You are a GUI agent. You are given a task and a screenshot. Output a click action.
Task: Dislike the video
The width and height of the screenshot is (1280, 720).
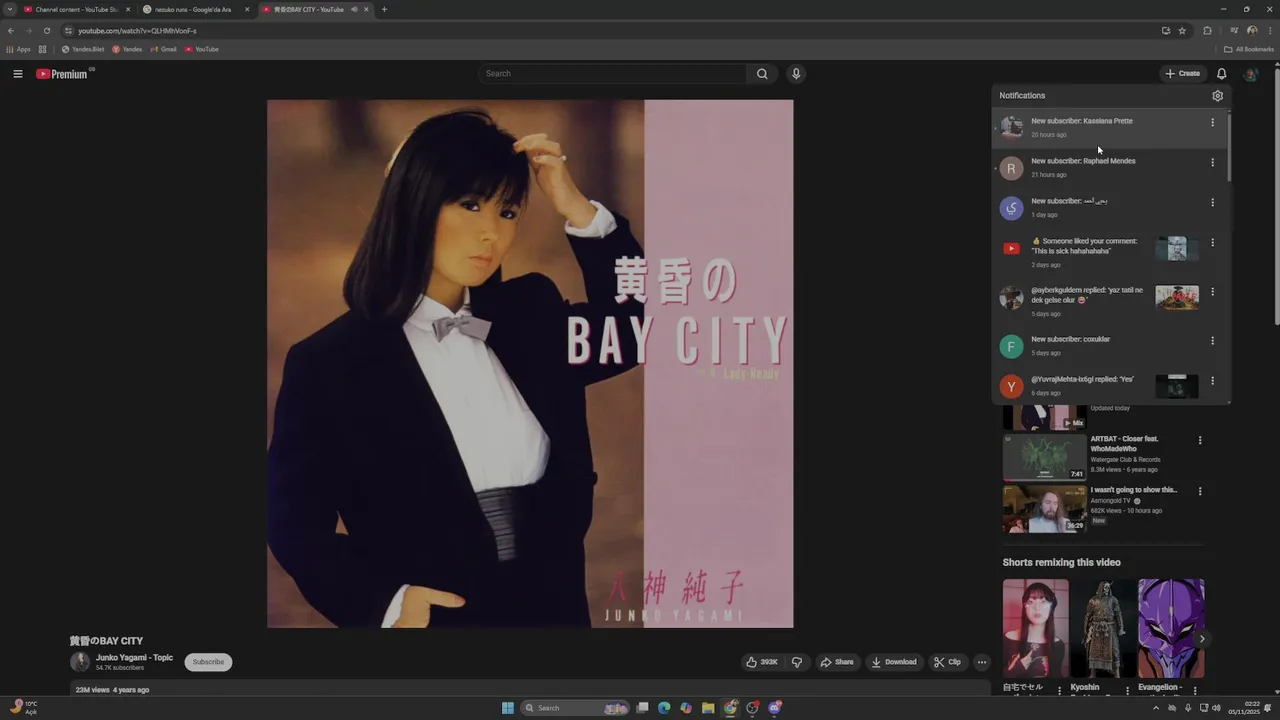(797, 662)
